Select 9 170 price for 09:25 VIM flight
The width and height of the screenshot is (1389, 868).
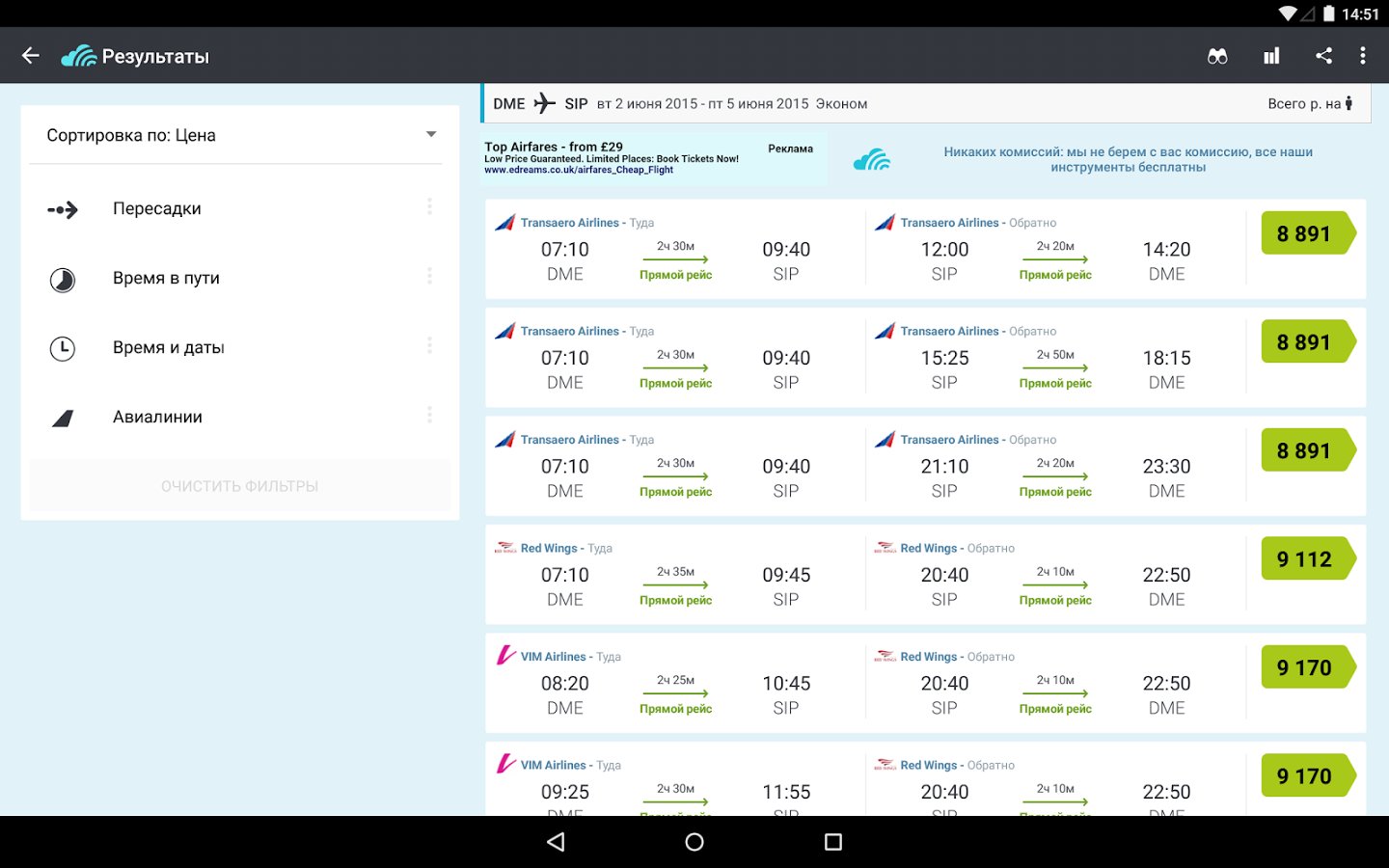pyautogui.click(x=1309, y=776)
